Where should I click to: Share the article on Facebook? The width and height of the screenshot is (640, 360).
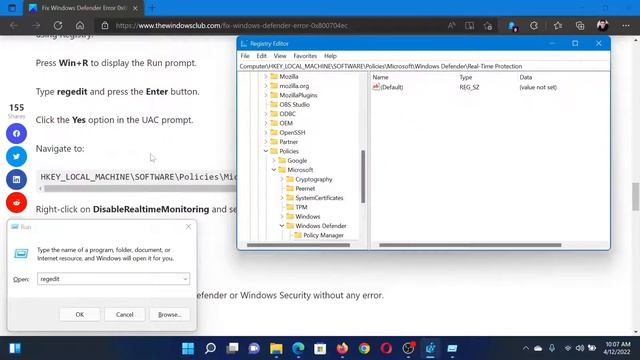click(x=16, y=133)
